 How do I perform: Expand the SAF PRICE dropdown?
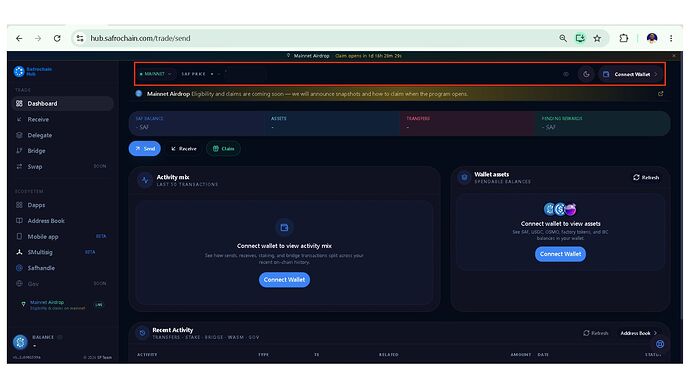tap(201, 74)
